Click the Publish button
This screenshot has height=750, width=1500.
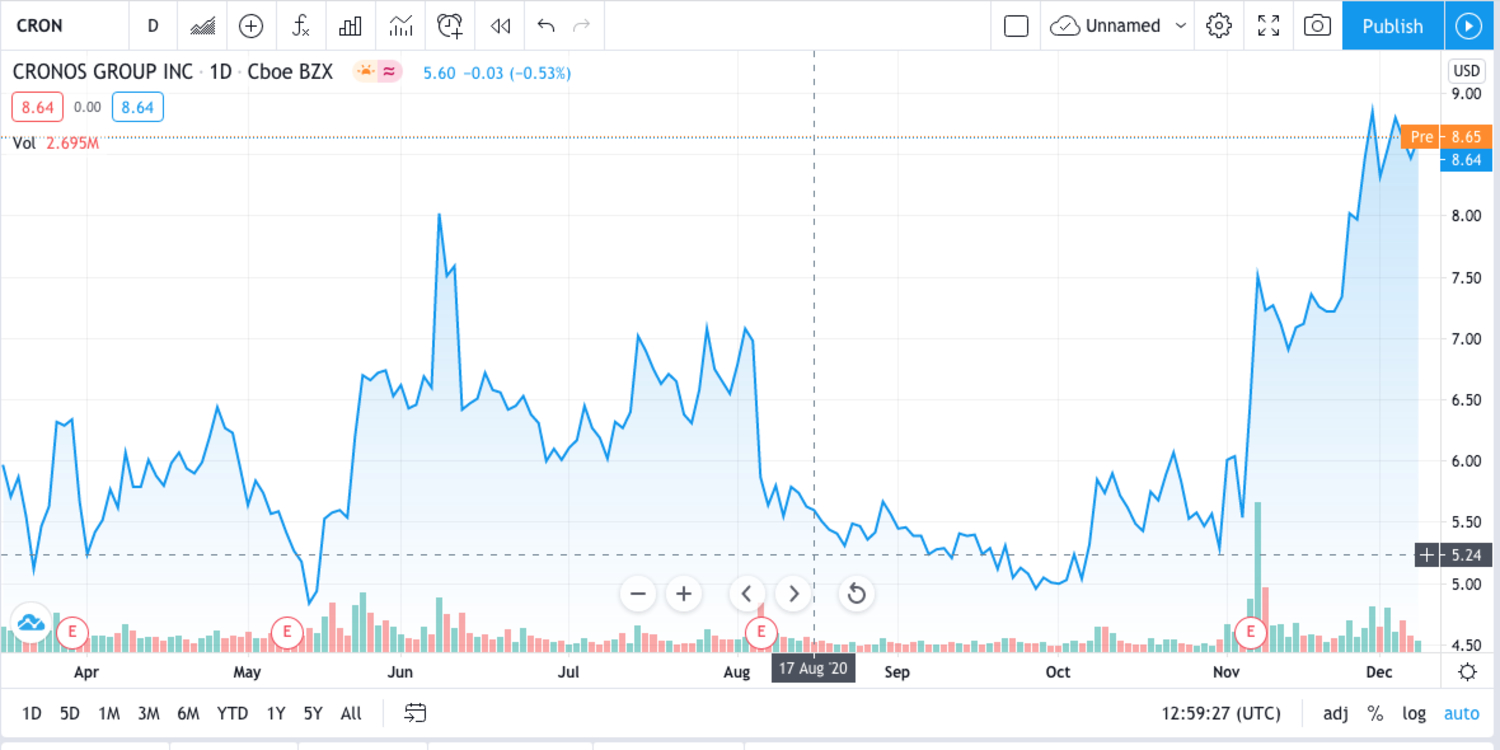[1393, 25]
